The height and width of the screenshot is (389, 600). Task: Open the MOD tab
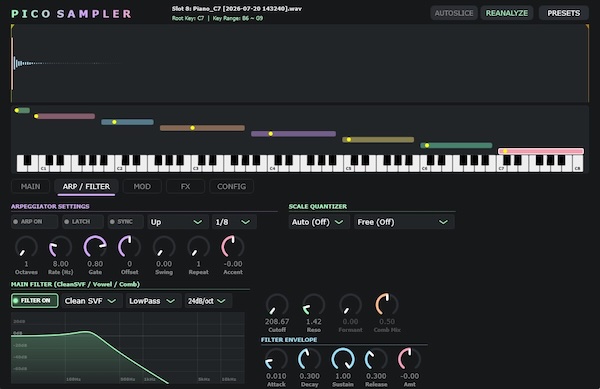[142, 186]
